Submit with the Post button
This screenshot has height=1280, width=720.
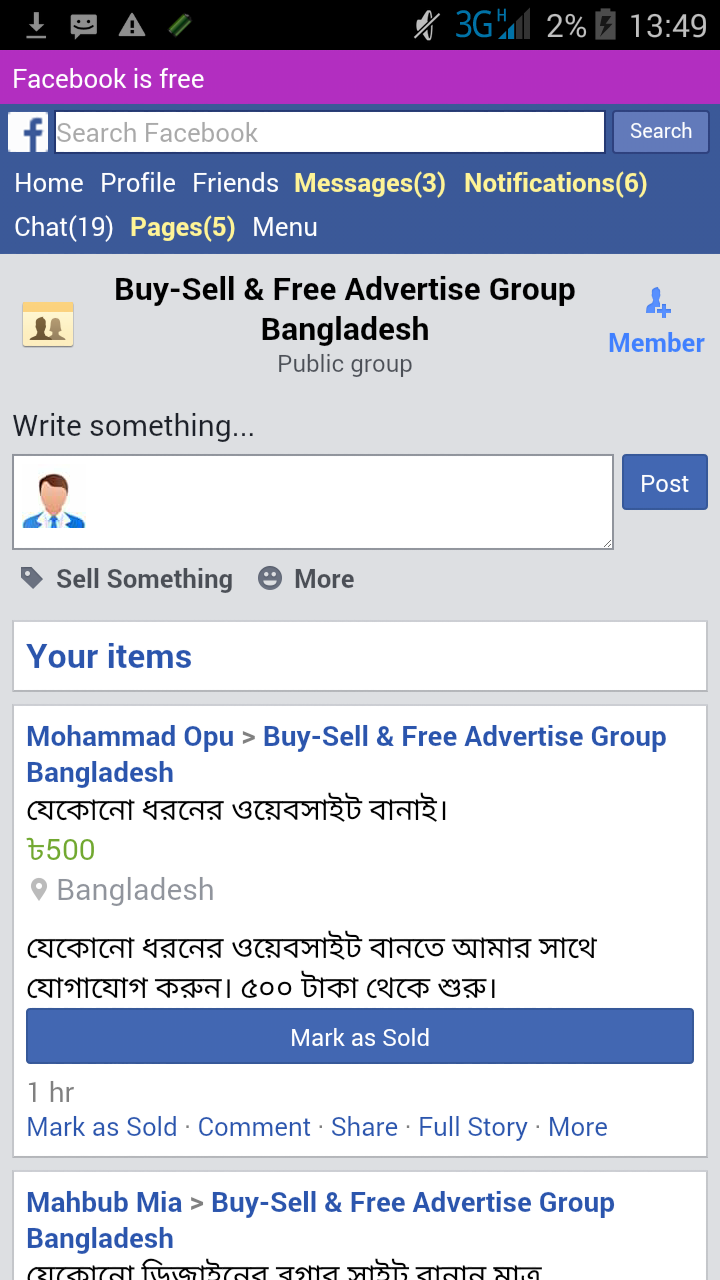[x=664, y=483]
